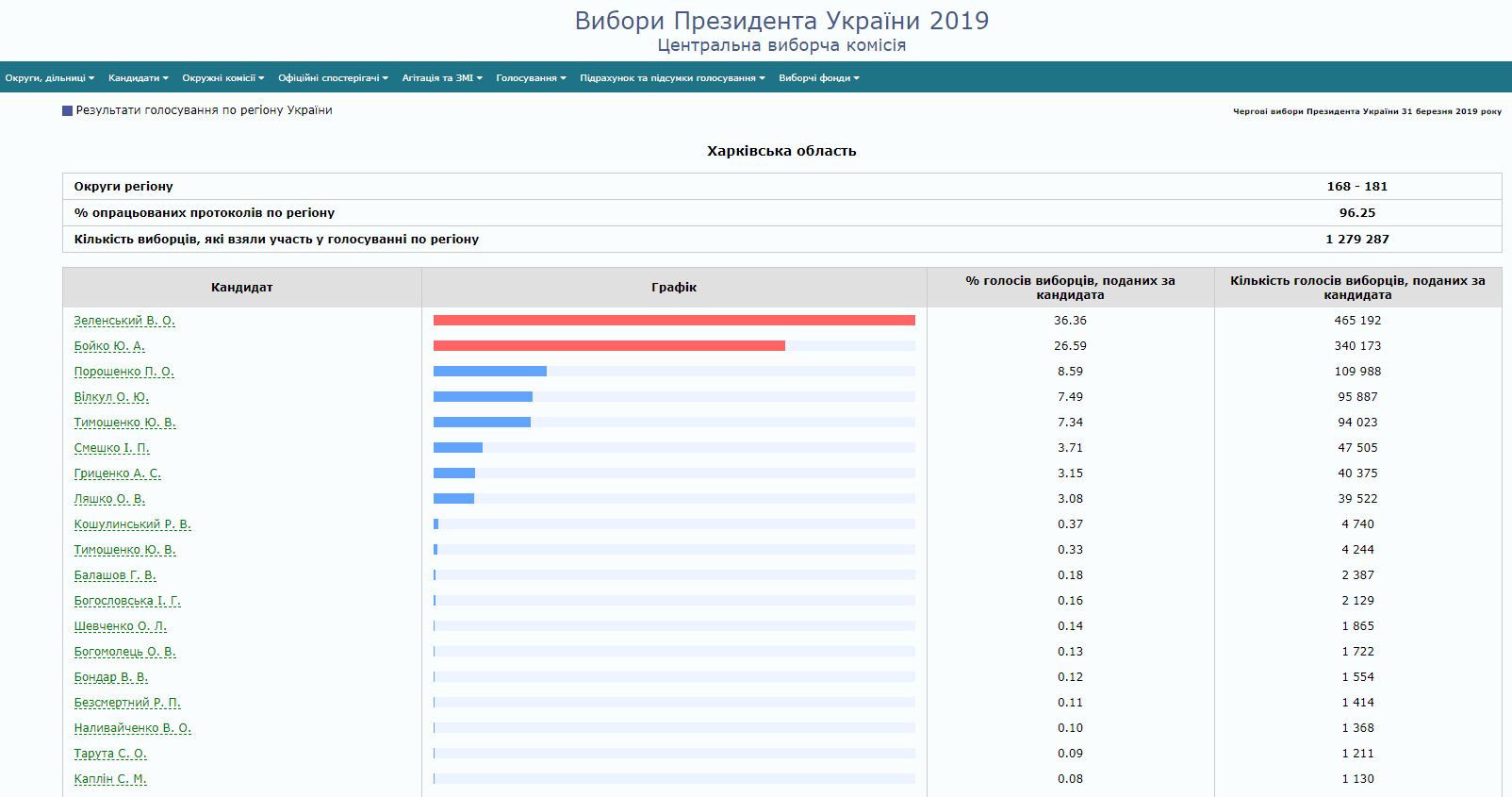Expand Підрахунок та підсумки голосування menu

point(672,78)
